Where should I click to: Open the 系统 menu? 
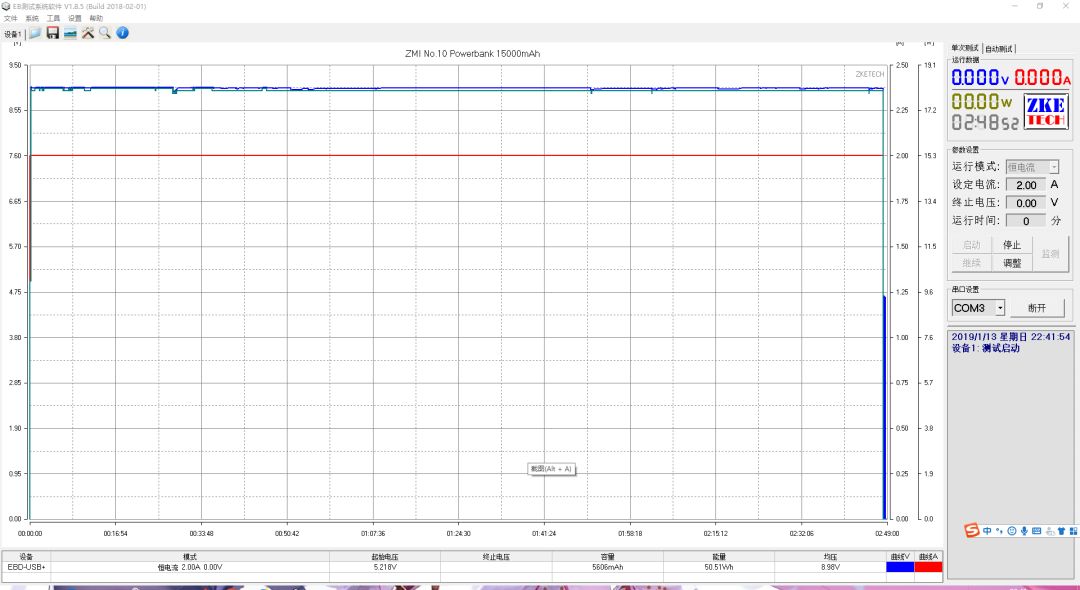click(x=32, y=19)
